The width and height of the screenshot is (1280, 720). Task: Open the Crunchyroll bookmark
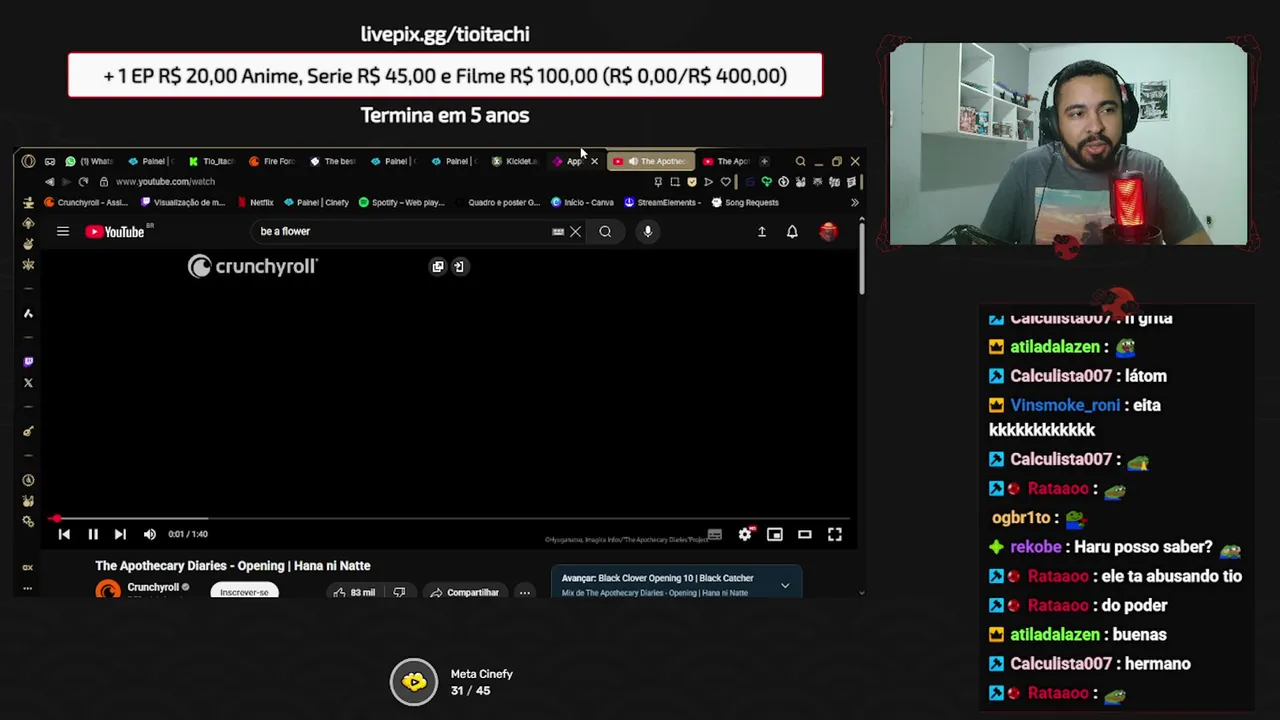pyautogui.click(x=87, y=202)
